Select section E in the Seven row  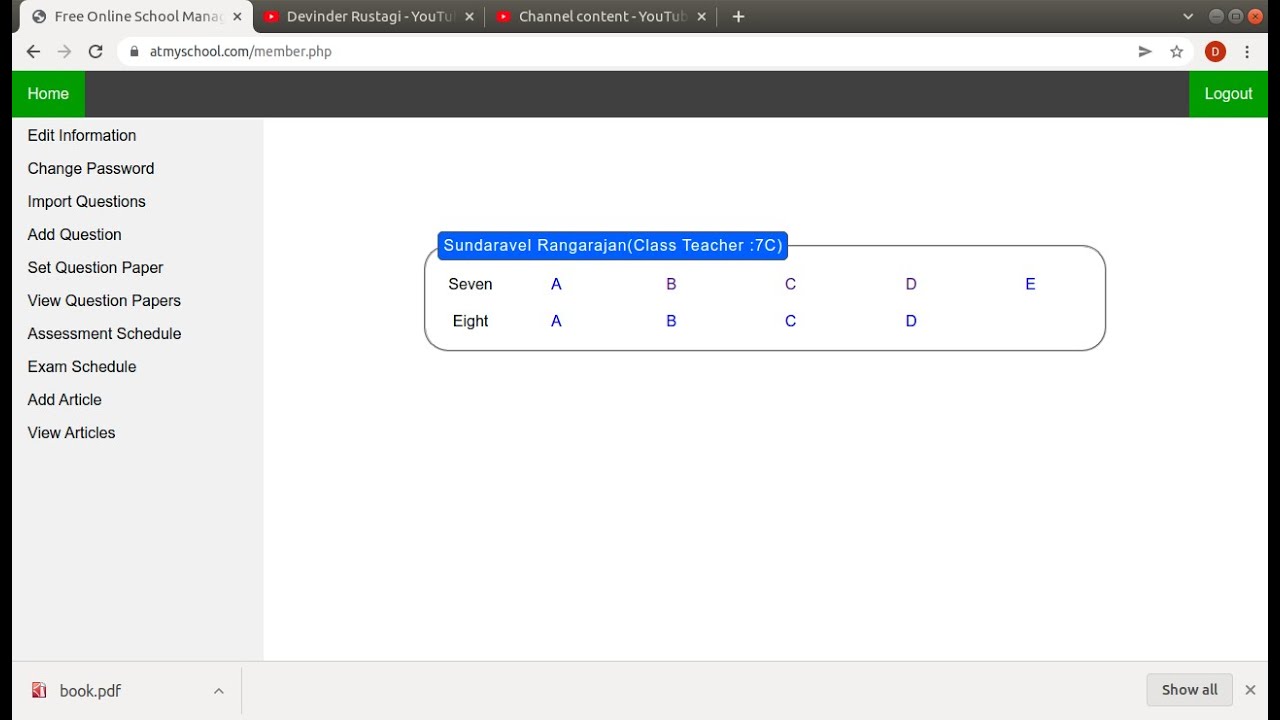[1030, 285]
